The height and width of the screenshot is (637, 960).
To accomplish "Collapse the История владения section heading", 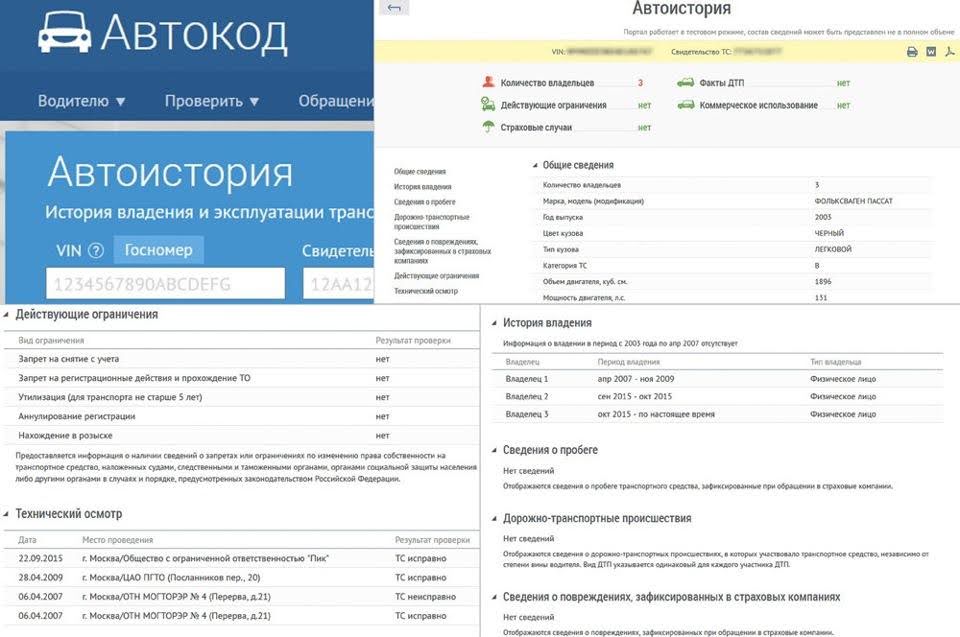I will (542, 323).
